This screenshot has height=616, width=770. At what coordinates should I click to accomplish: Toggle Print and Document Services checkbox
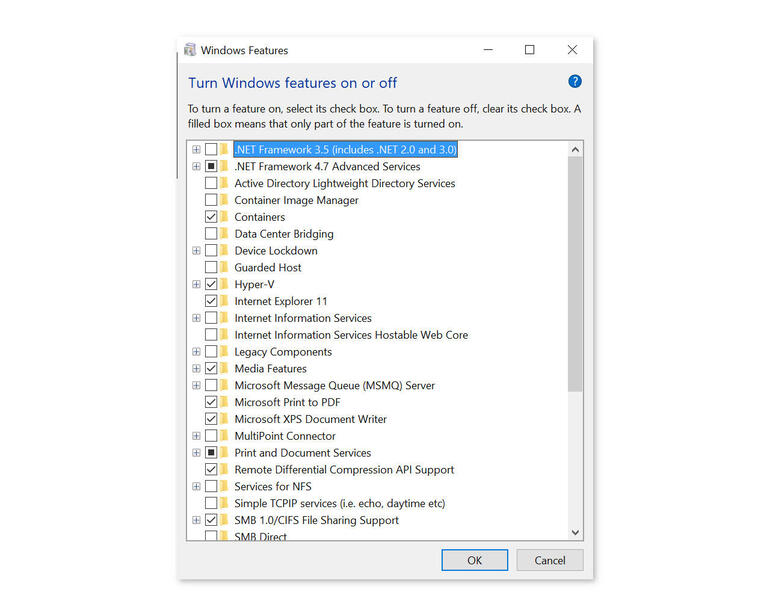211,452
